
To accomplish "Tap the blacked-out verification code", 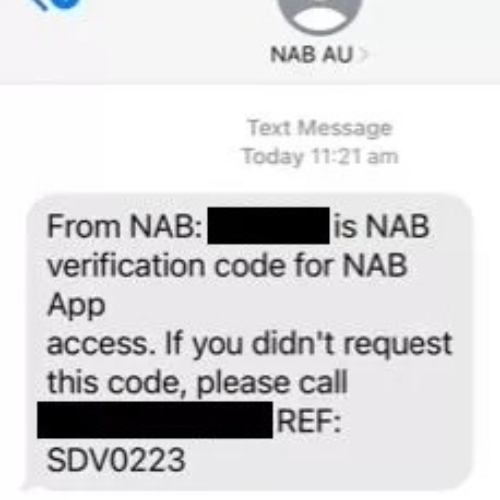I will coord(269,226).
